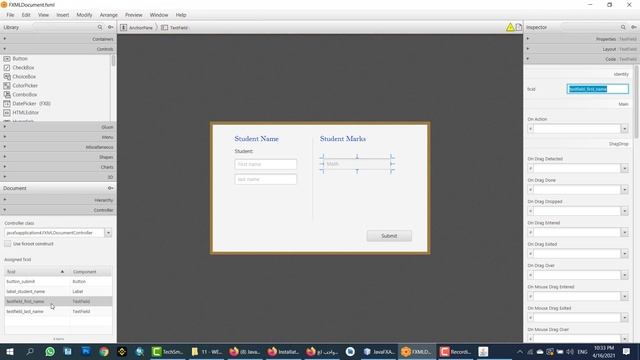The height and width of the screenshot is (360, 640).
Task: Expand the Layout inspector section
Action: [x=580, y=49]
